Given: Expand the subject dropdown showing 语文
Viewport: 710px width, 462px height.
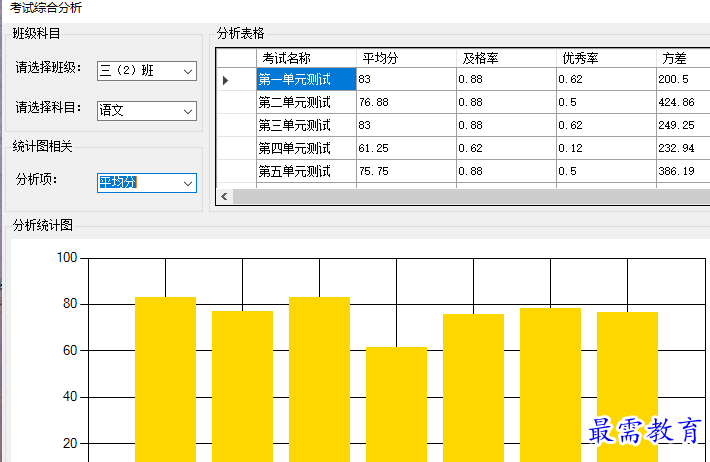Looking at the screenshot, I should click(x=147, y=110).
